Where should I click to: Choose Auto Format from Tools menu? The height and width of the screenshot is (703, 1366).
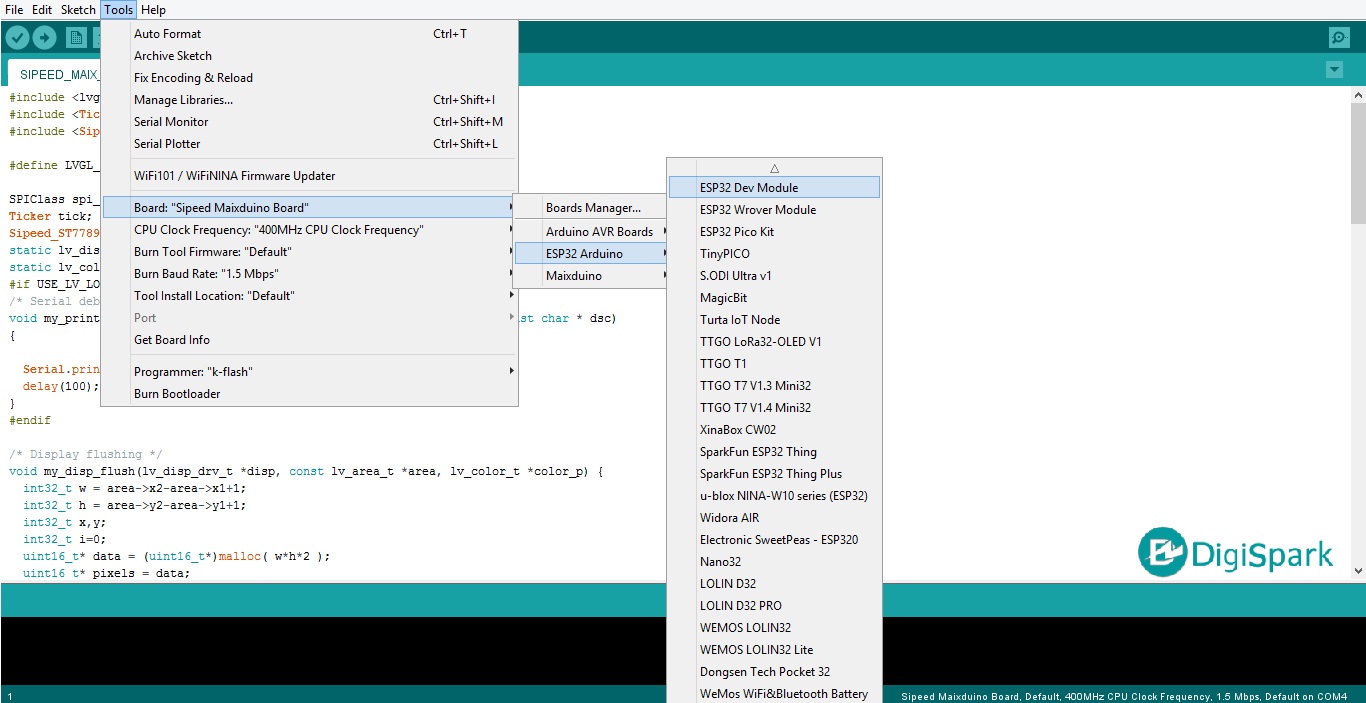tap(168, 34)
